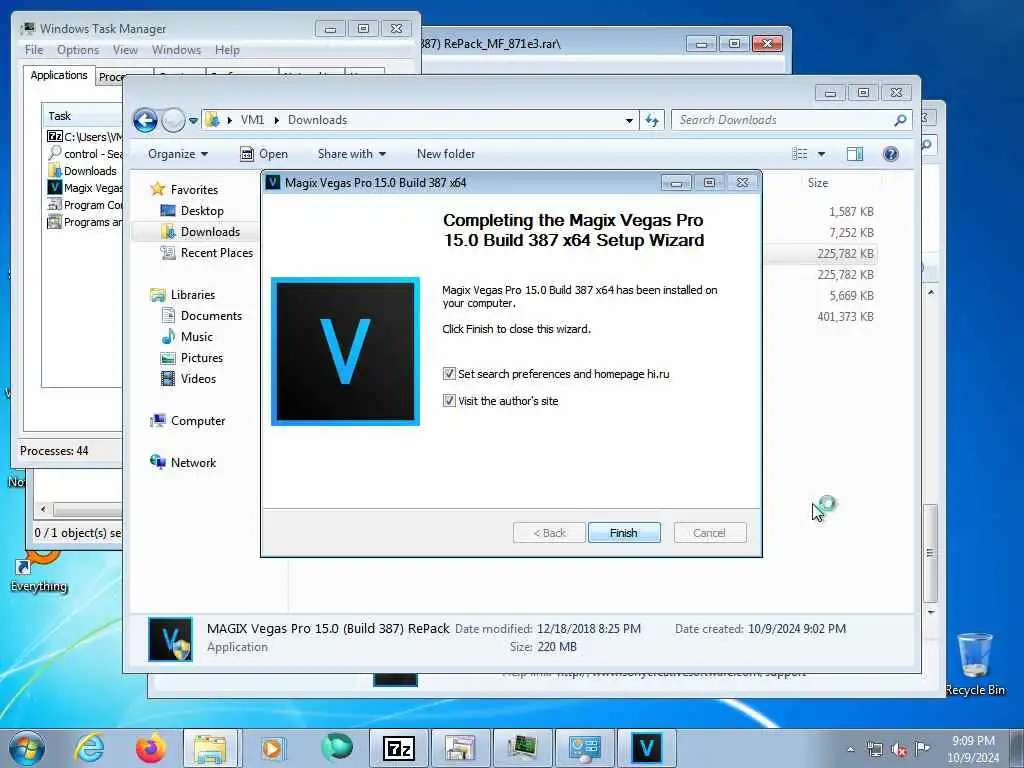Image resolution: width=1024 pixels, height=768 pixels.
Task: Click the Vegas Pro V logo image
Action: tap(345, 351)
